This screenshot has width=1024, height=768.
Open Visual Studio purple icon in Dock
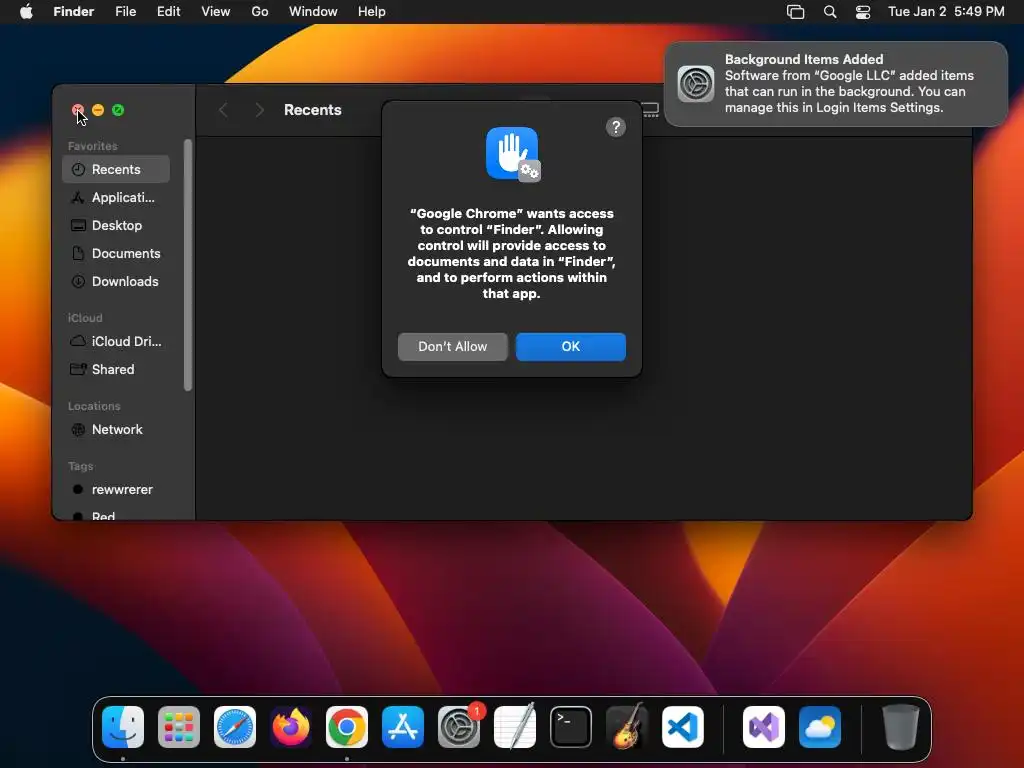pyautogui.click(x=764, y=727)
